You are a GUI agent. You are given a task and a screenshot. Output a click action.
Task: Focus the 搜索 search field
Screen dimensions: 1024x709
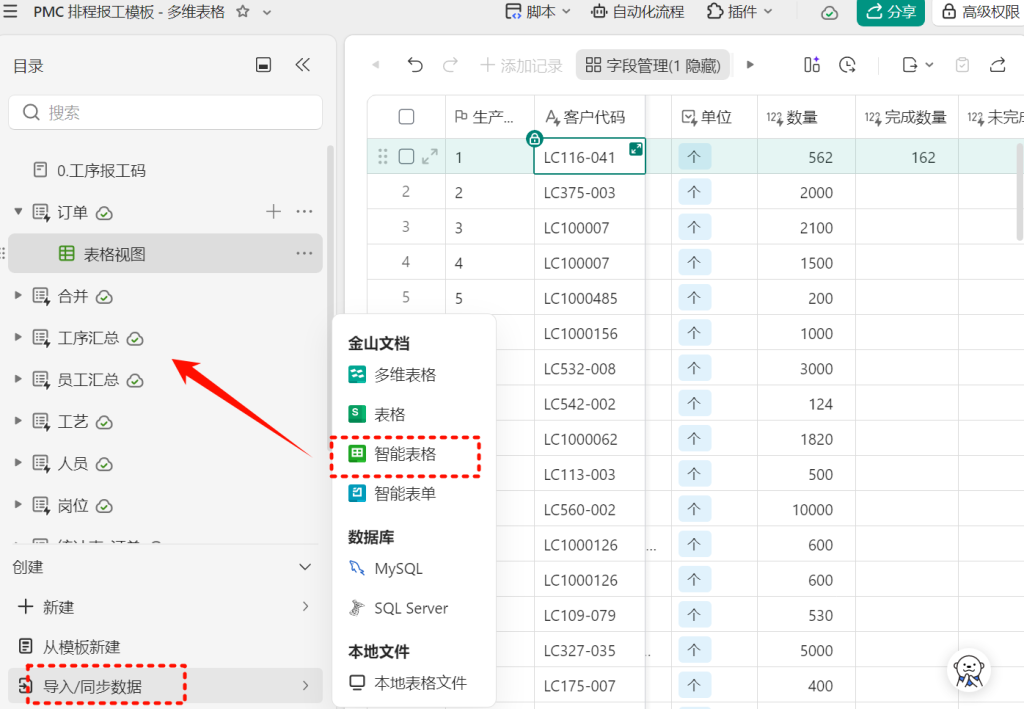[165, 112]
